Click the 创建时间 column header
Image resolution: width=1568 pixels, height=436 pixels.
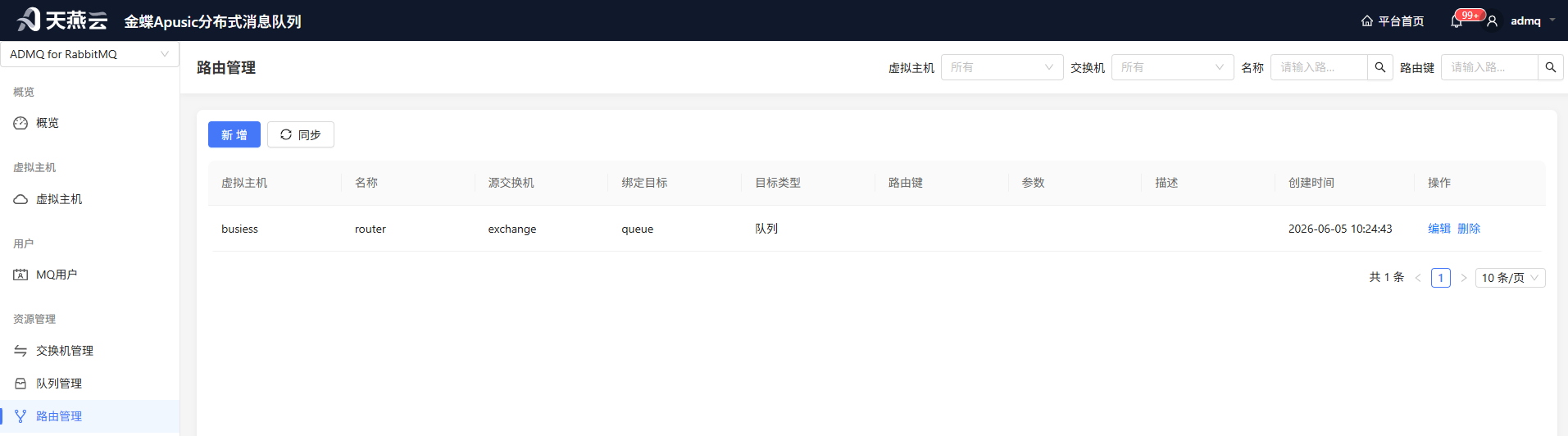[x=1311, y=183]
